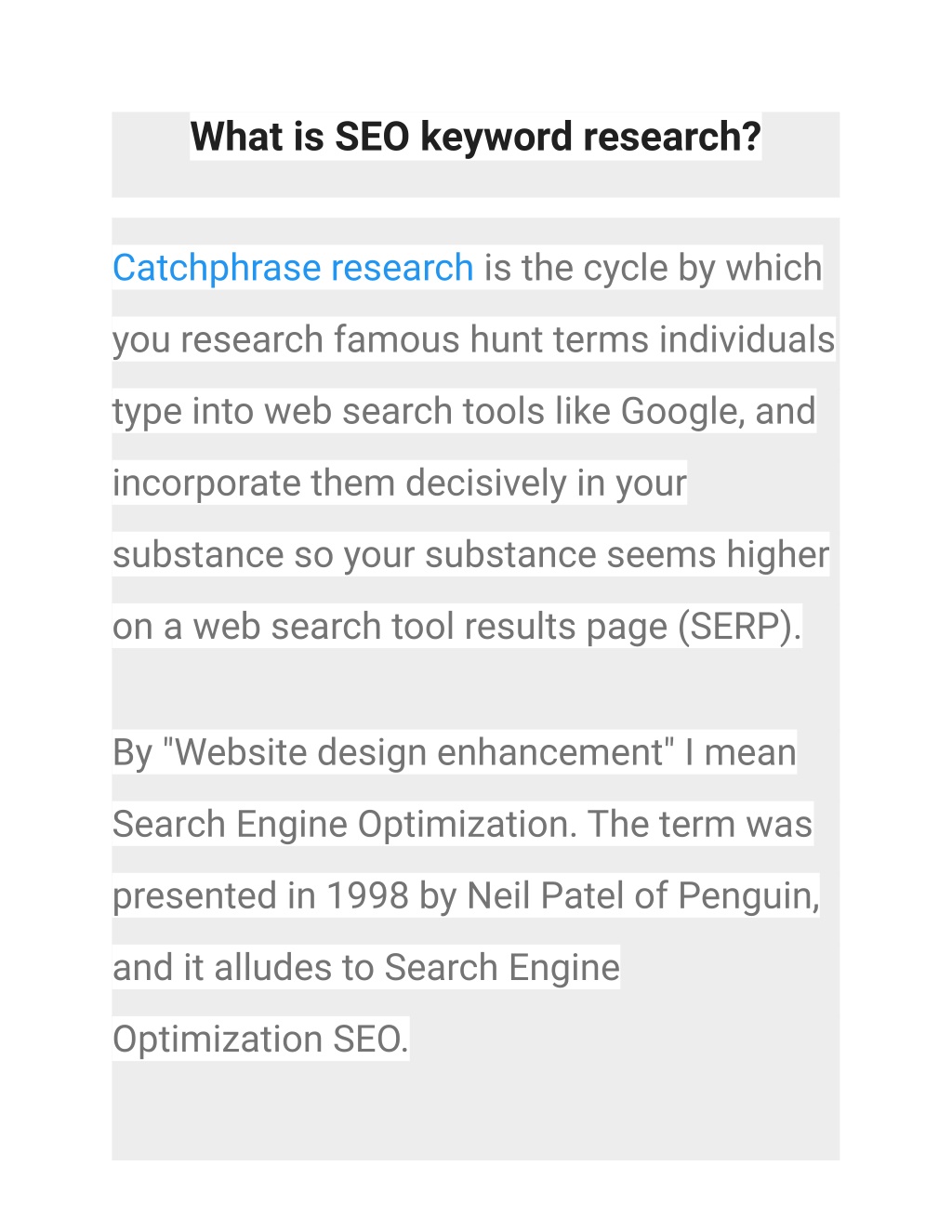The height and width of the screenshot is (1232, 952).
Task: Click the '(SERP)' abbreviation text
Action: (x=739, y=627)
